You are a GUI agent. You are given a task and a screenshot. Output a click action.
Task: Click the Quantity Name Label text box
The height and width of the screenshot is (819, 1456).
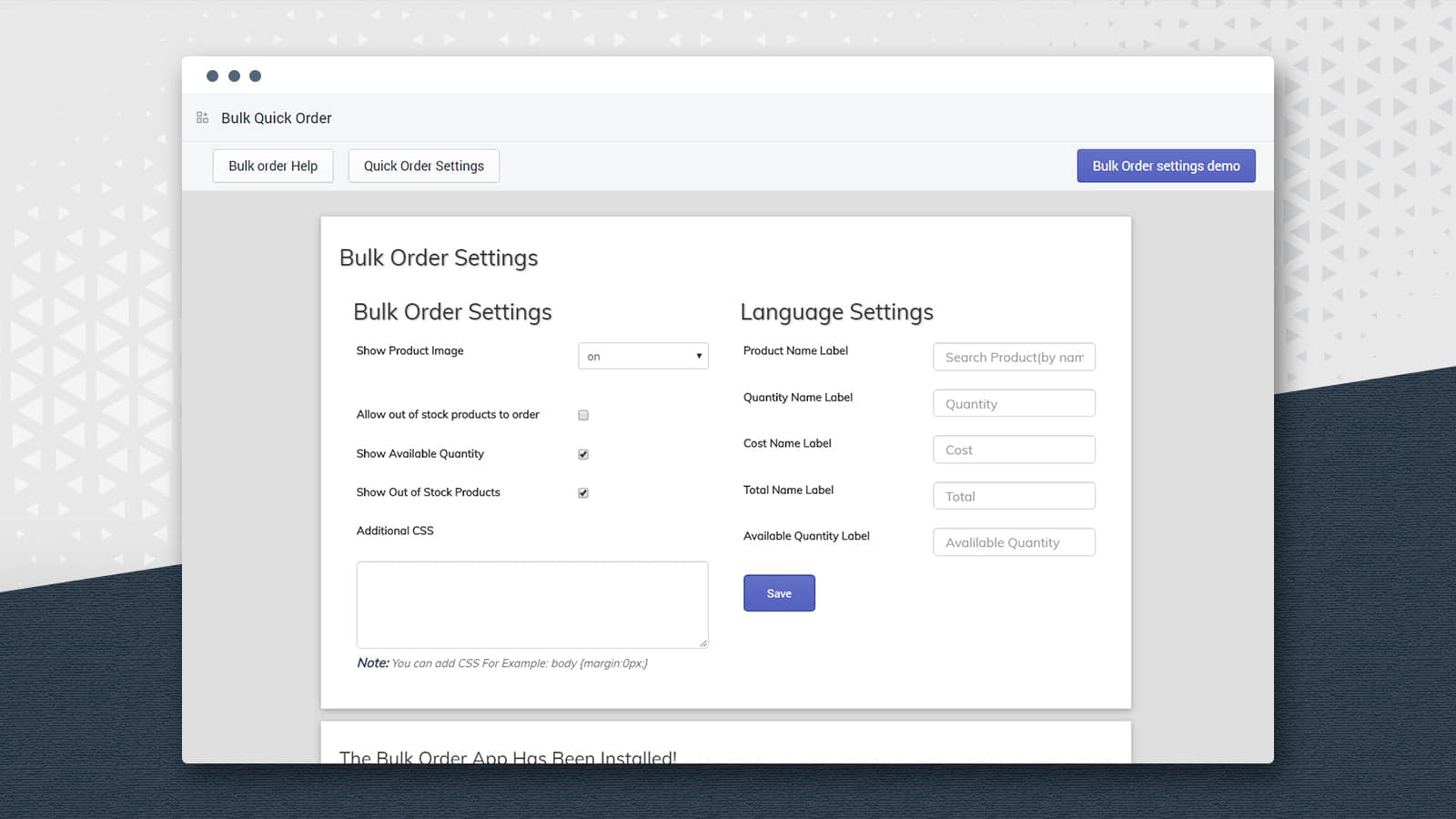tap(1013, 403)
